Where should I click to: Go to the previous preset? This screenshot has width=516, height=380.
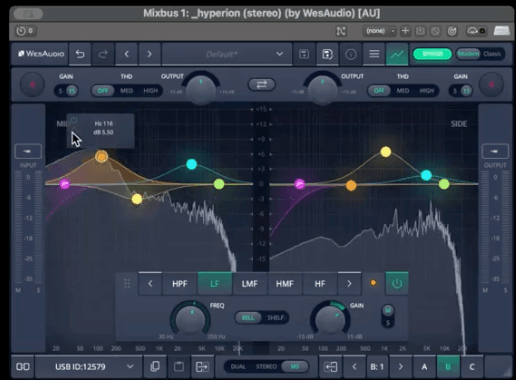click(127, 54)
